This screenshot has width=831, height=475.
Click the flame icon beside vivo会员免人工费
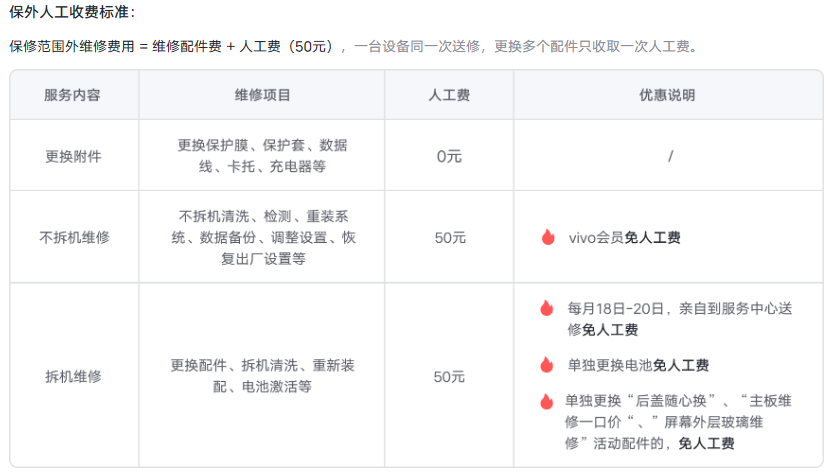547,237
